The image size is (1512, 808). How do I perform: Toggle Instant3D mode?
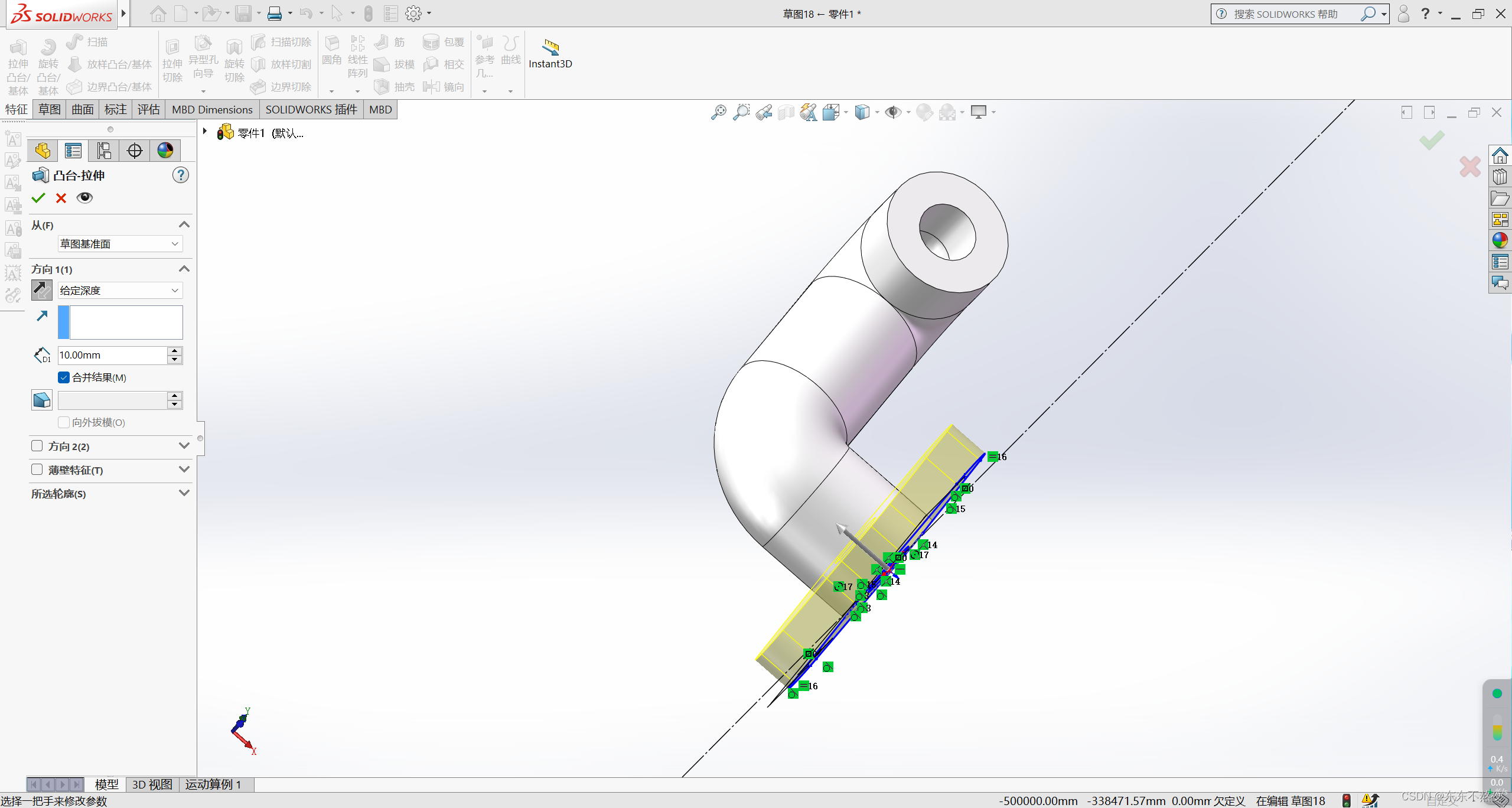(x=550, y=53)
